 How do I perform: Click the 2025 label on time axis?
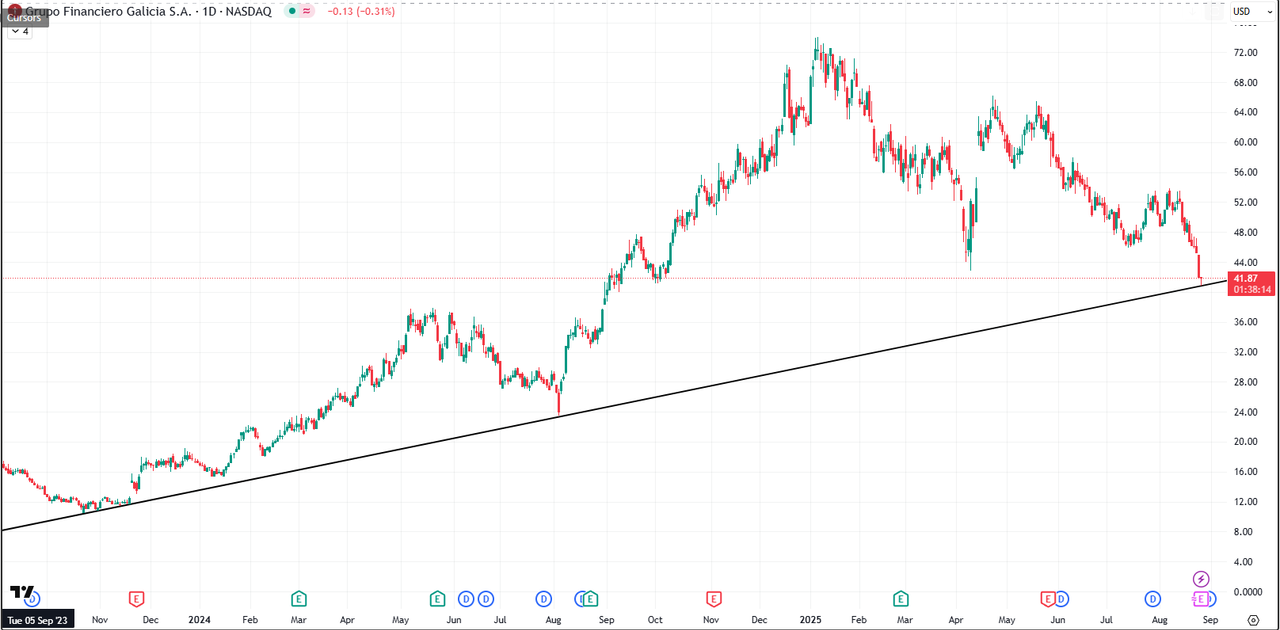point(809,620)
